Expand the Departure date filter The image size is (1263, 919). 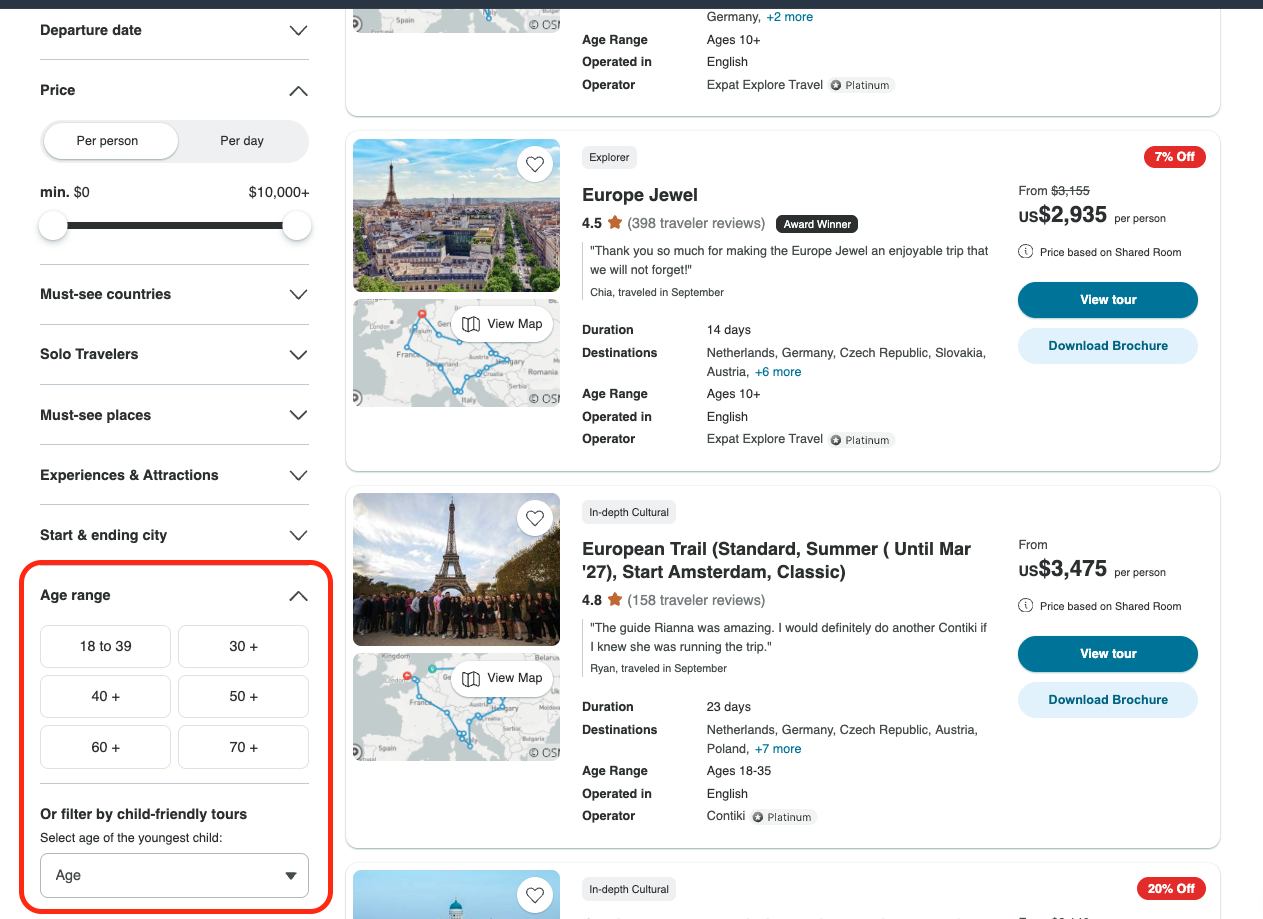174,30
